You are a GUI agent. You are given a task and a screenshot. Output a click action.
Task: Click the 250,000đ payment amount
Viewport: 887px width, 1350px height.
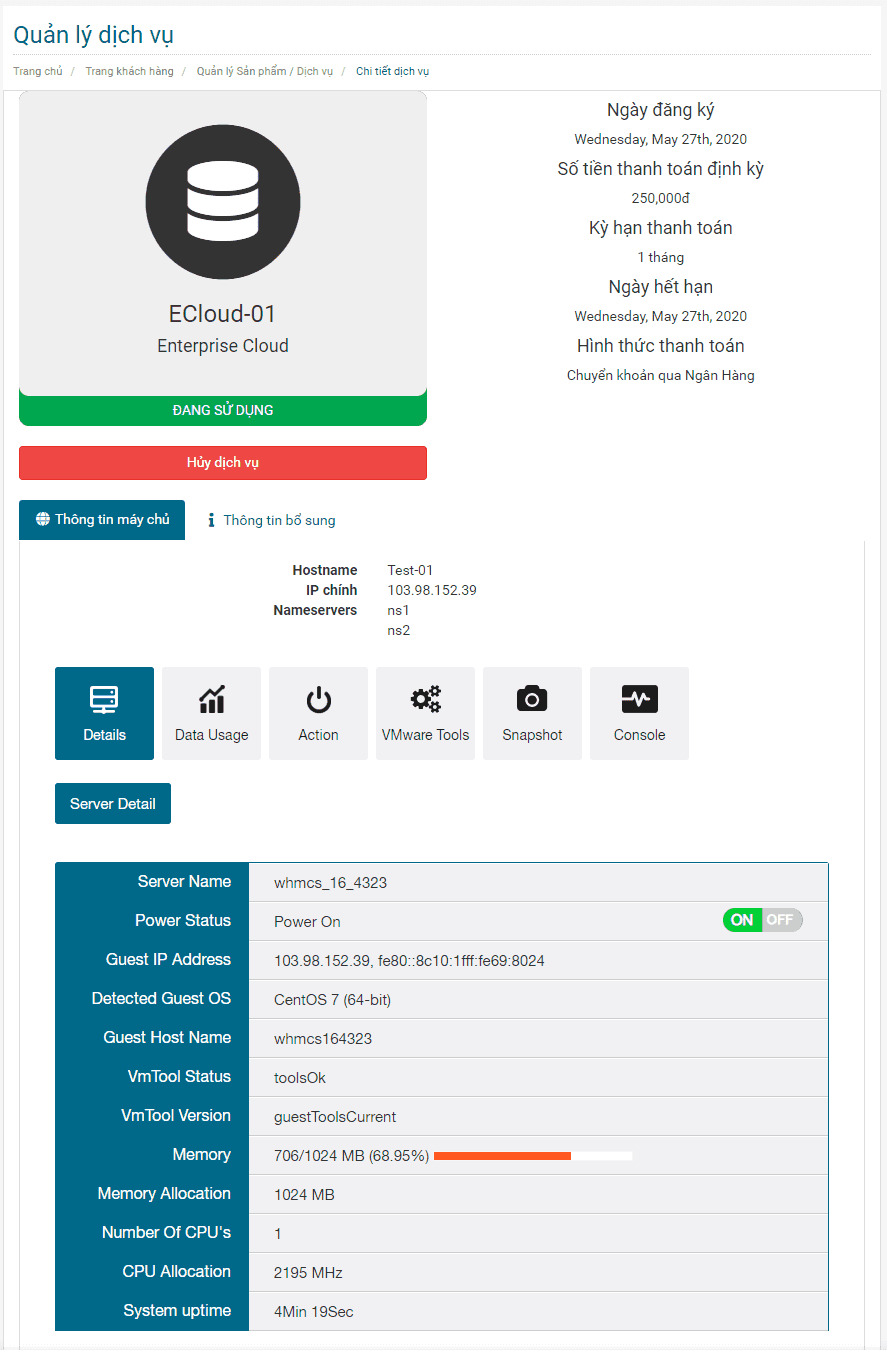(x=660, y=198)
